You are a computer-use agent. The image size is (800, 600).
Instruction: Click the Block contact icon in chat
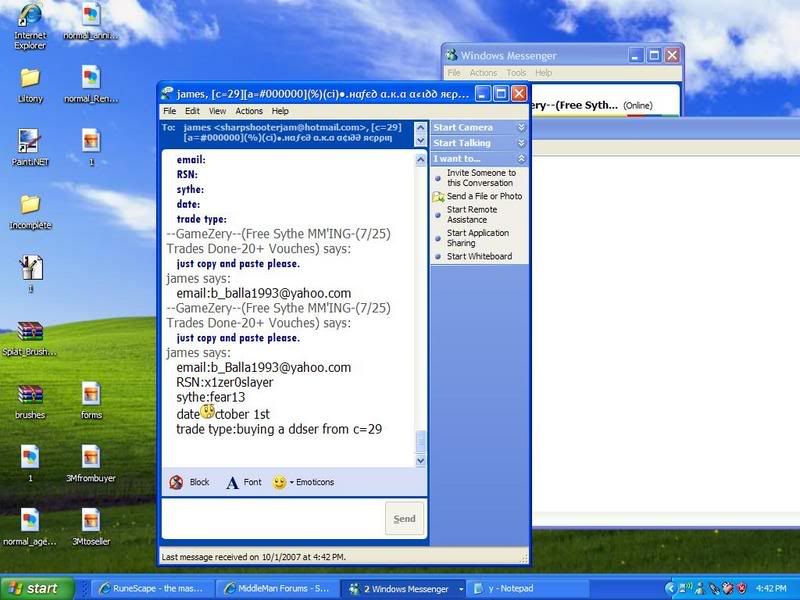pyautogui.click(x=176, y=482)
